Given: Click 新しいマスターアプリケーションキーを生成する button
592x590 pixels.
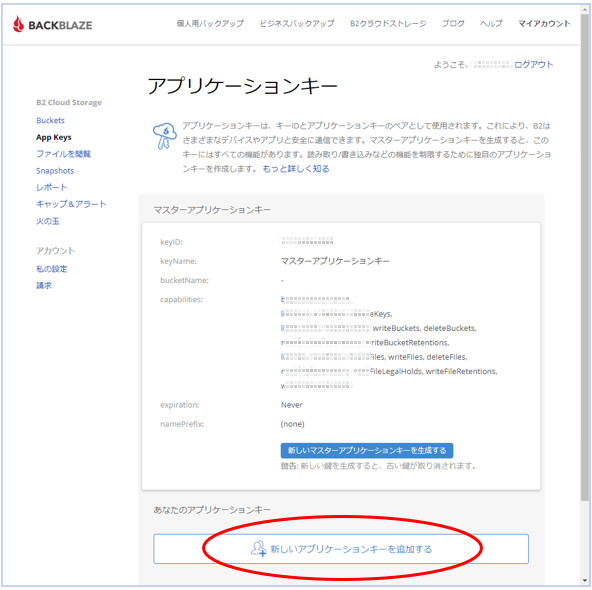Looking at the screenshot, I should (367, 450).
